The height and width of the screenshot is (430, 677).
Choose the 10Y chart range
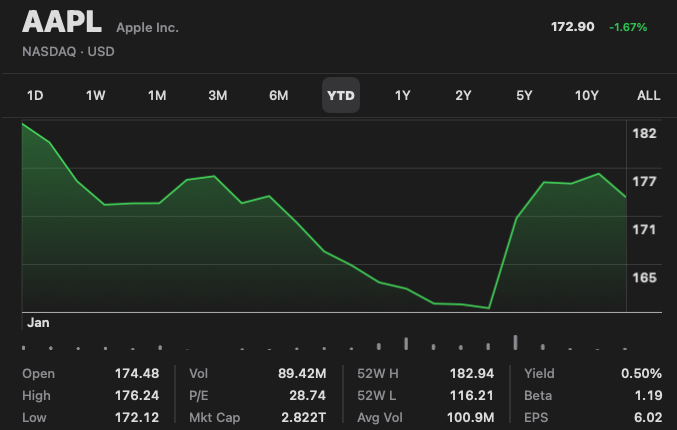(587, 95)
